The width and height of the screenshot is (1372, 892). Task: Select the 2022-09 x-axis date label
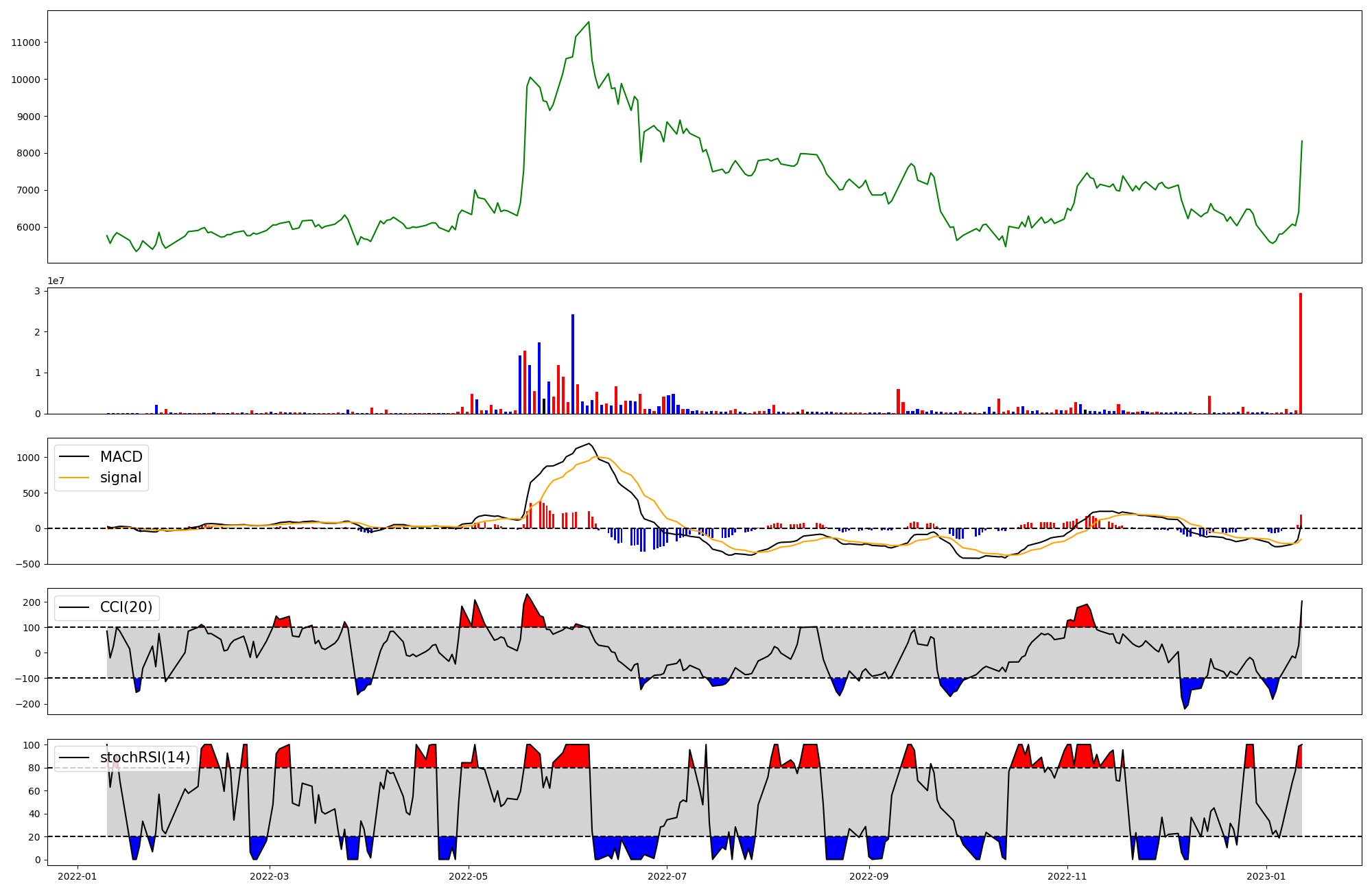869,876
